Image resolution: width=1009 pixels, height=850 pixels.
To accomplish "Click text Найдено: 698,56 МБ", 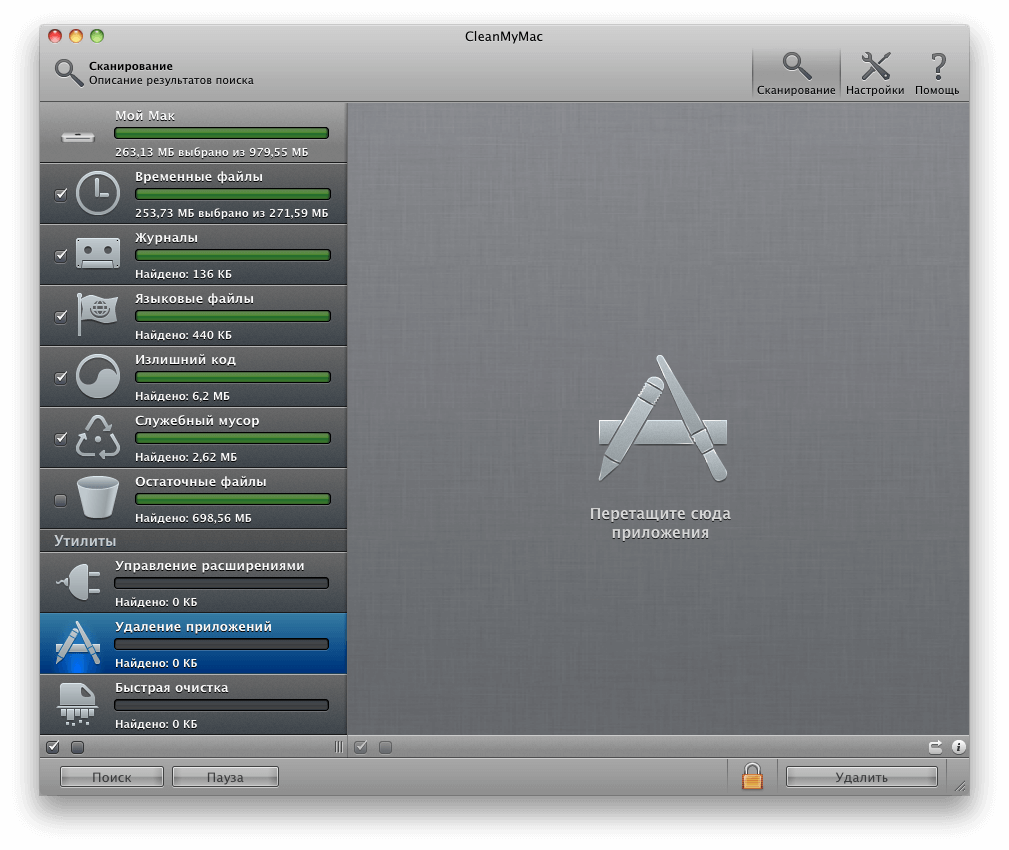I will tap(193, 518).
